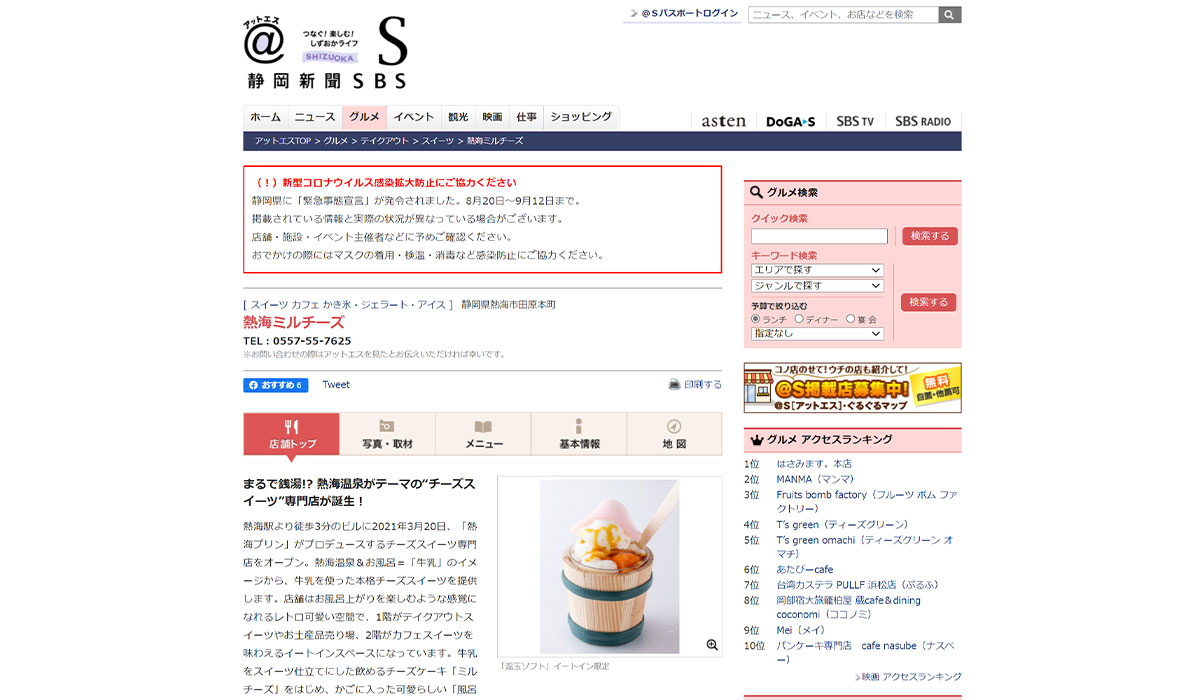Click the Tweet link

(336, 385)
